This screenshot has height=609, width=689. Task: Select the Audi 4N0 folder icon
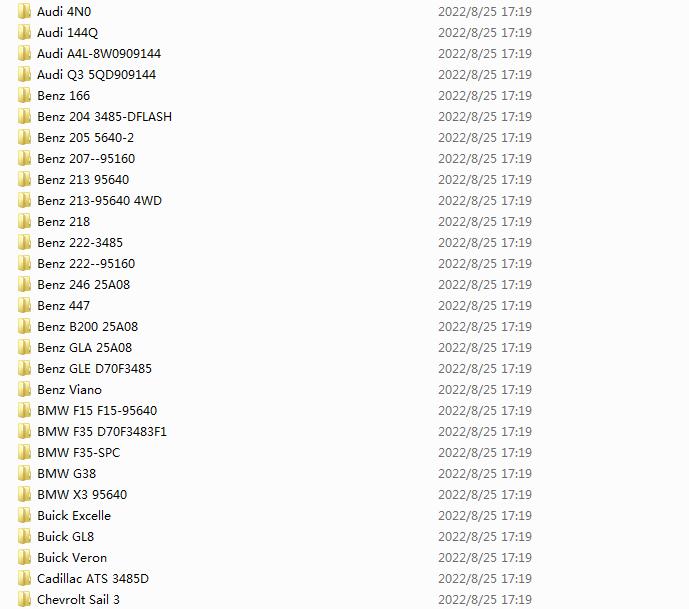(x=24, y=11)
